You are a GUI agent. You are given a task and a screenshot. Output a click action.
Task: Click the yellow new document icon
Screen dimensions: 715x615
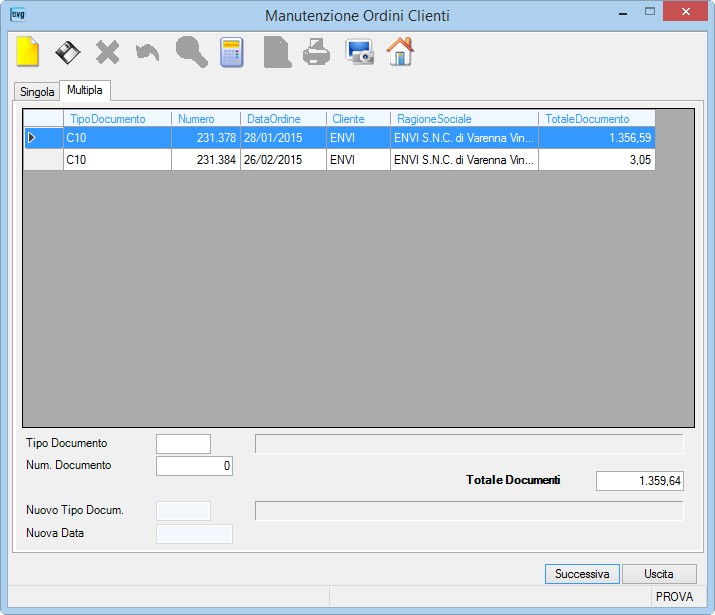(x=27, y=52)
